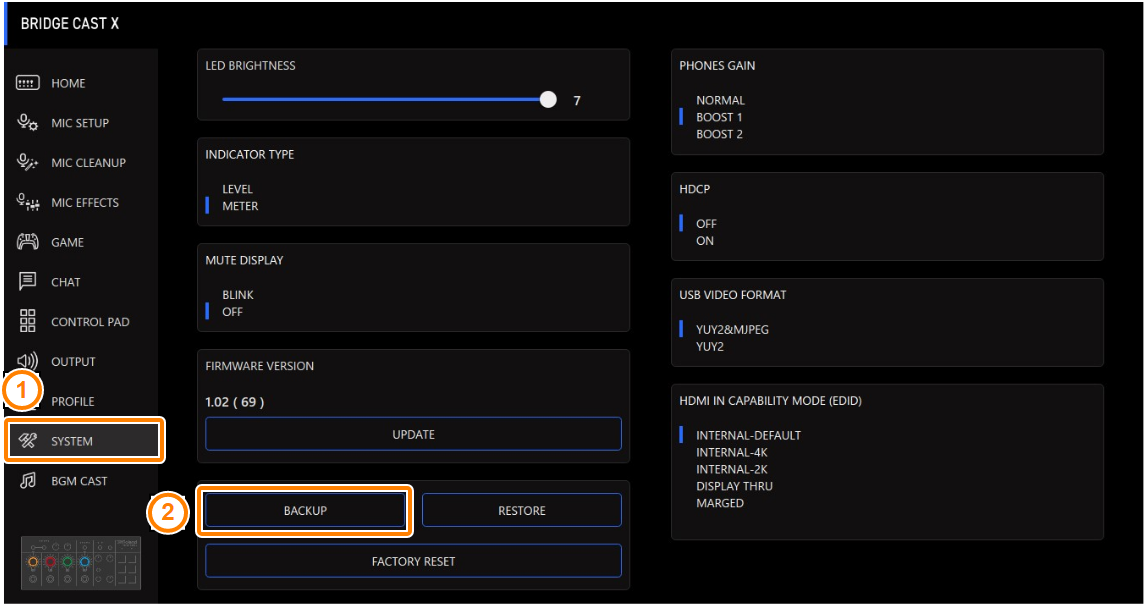Select SYSTEM in the sidebar

[85, 441]
